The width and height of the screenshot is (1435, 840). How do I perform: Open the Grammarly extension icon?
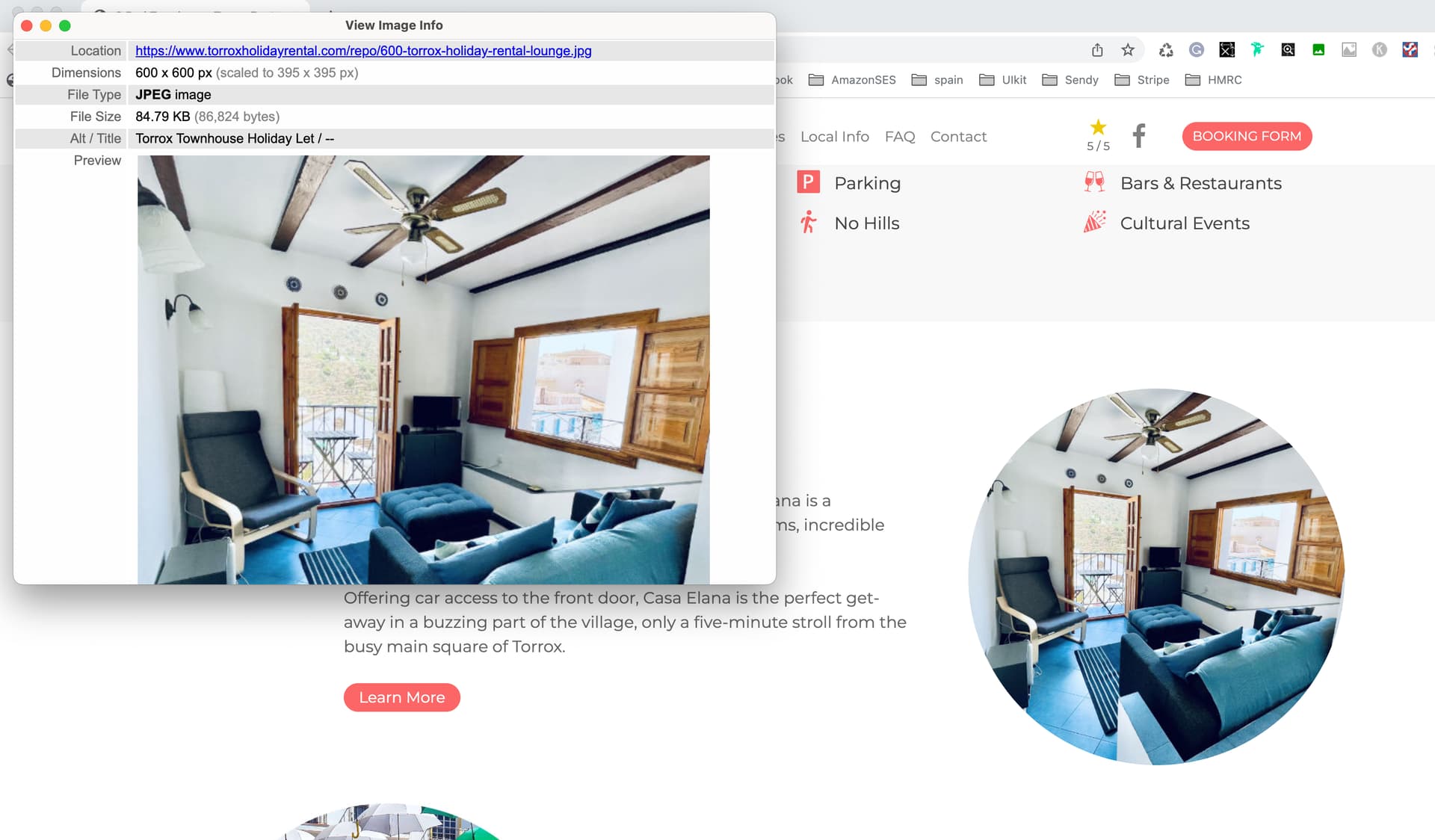pyautogui.click(x=1197, y=50)
